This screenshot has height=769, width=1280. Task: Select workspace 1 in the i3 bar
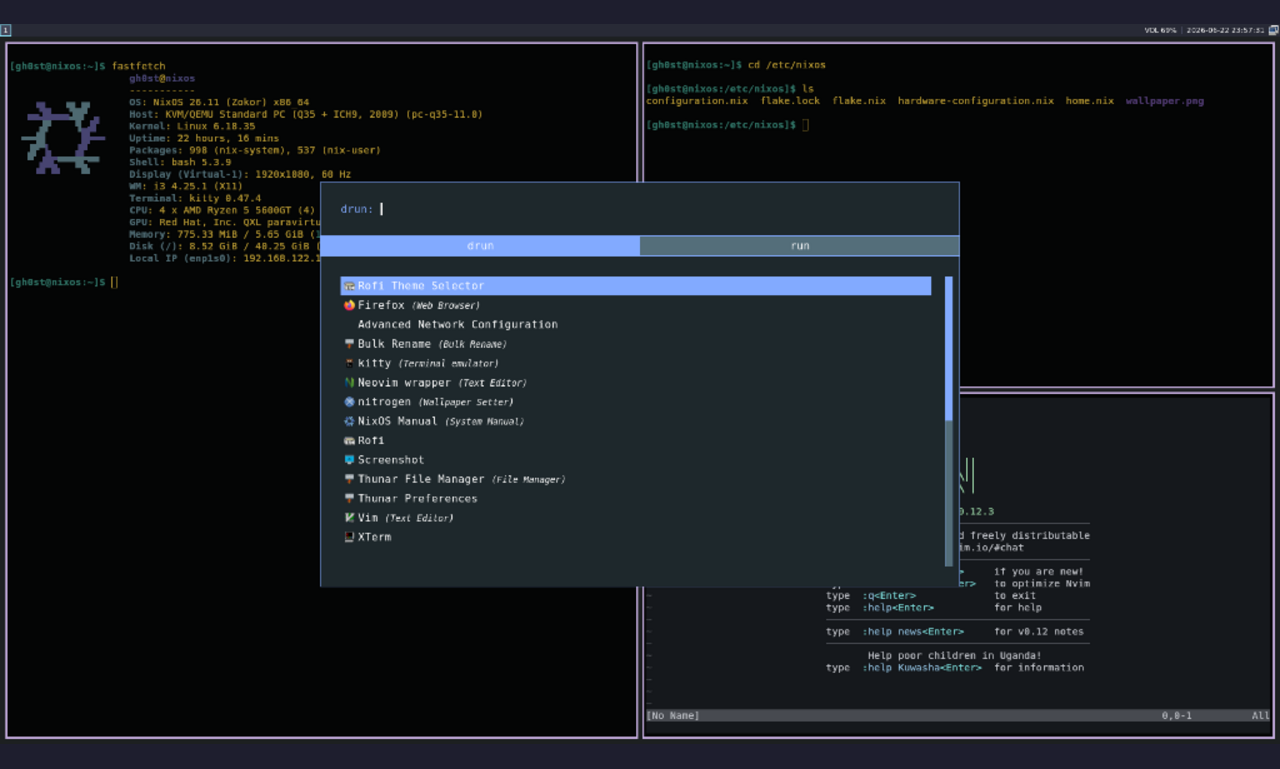tap(6, 30)
